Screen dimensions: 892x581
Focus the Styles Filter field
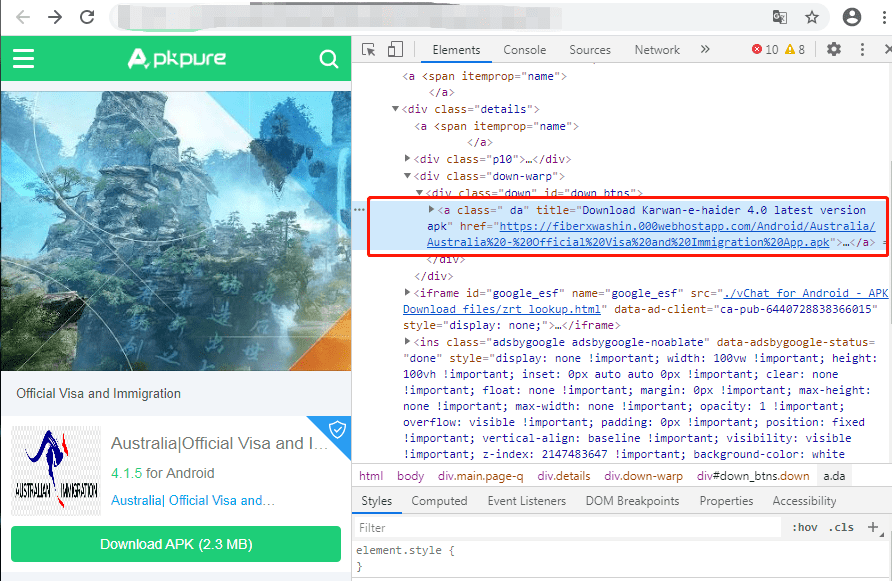pyautogui.click(x=567, y=528)
